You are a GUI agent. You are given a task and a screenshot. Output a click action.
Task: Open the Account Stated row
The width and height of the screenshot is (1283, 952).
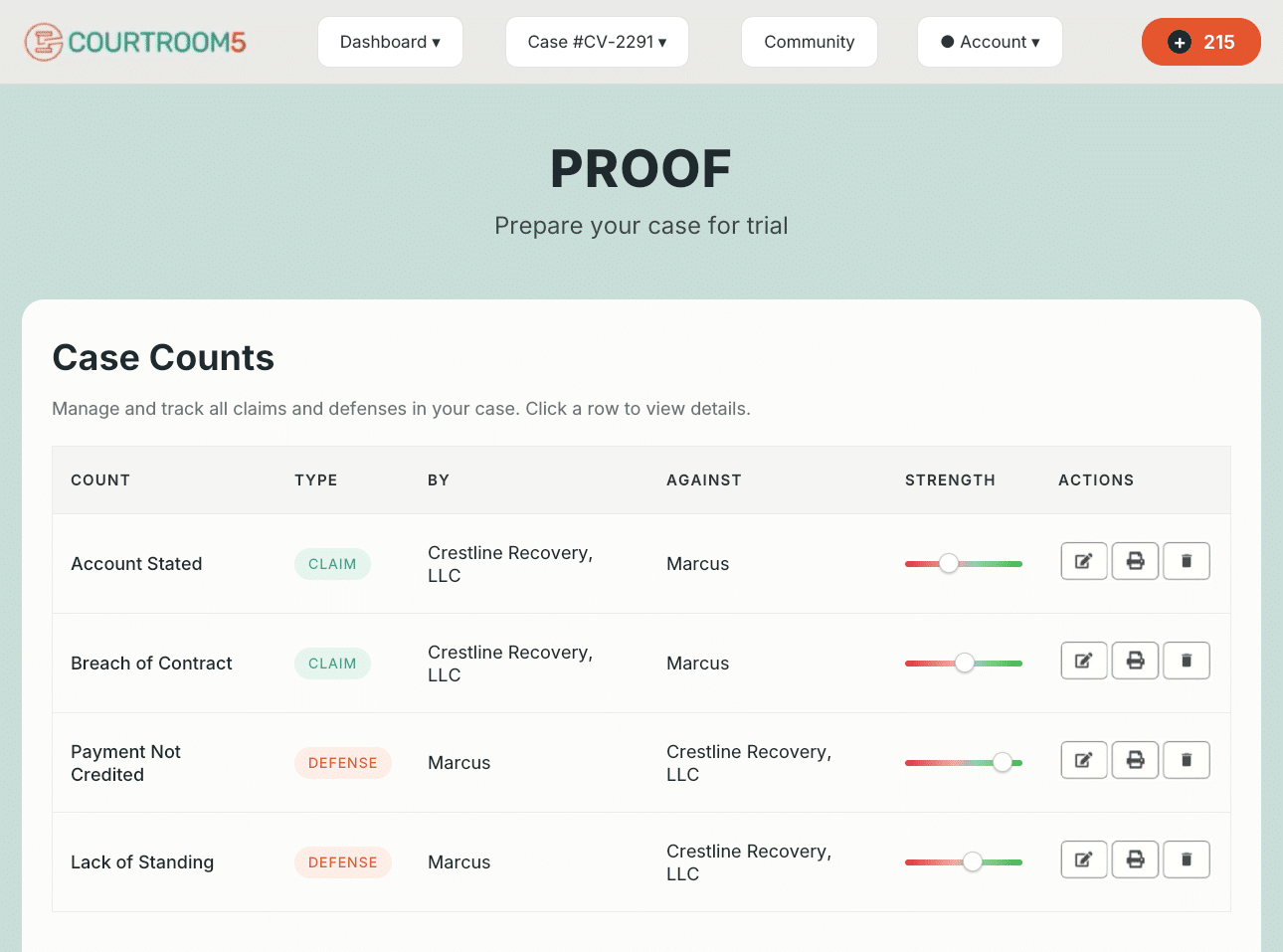(641, 564)
